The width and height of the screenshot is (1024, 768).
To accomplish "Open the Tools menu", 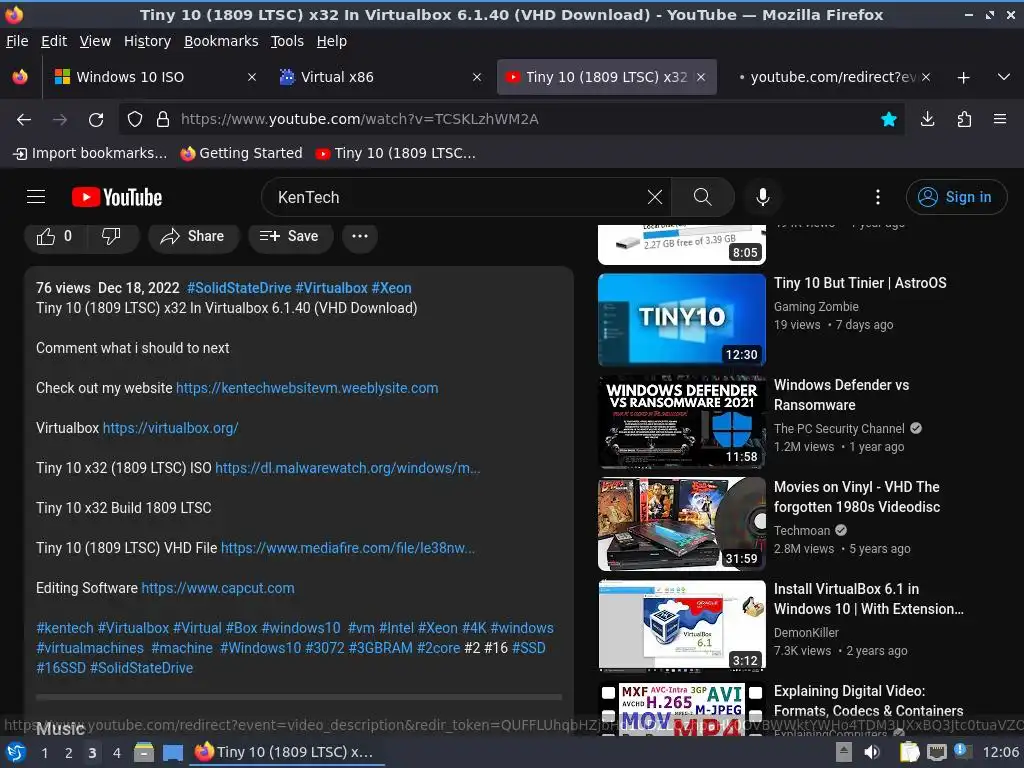I will click(x=287, y=41).
